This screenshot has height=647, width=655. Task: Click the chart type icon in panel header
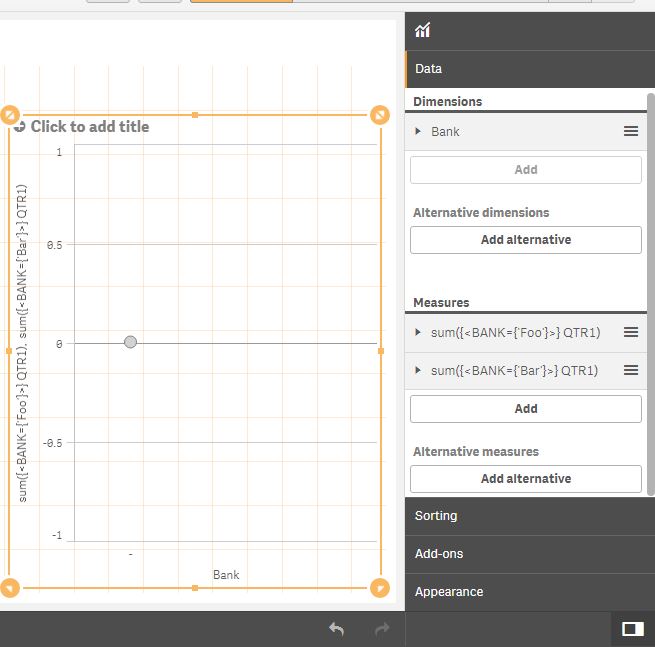[422, 30]
